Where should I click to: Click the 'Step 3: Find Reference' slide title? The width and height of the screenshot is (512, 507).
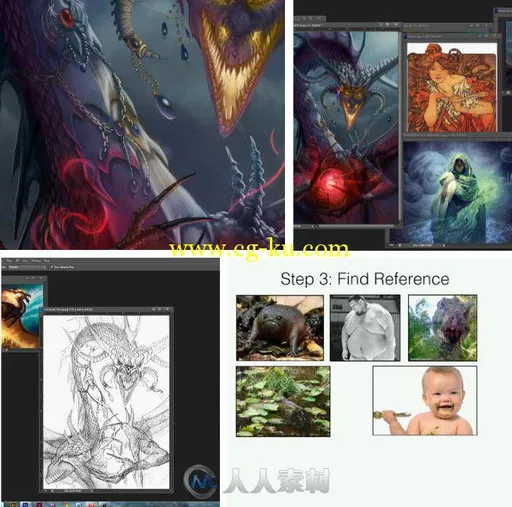tap(365, 279)
